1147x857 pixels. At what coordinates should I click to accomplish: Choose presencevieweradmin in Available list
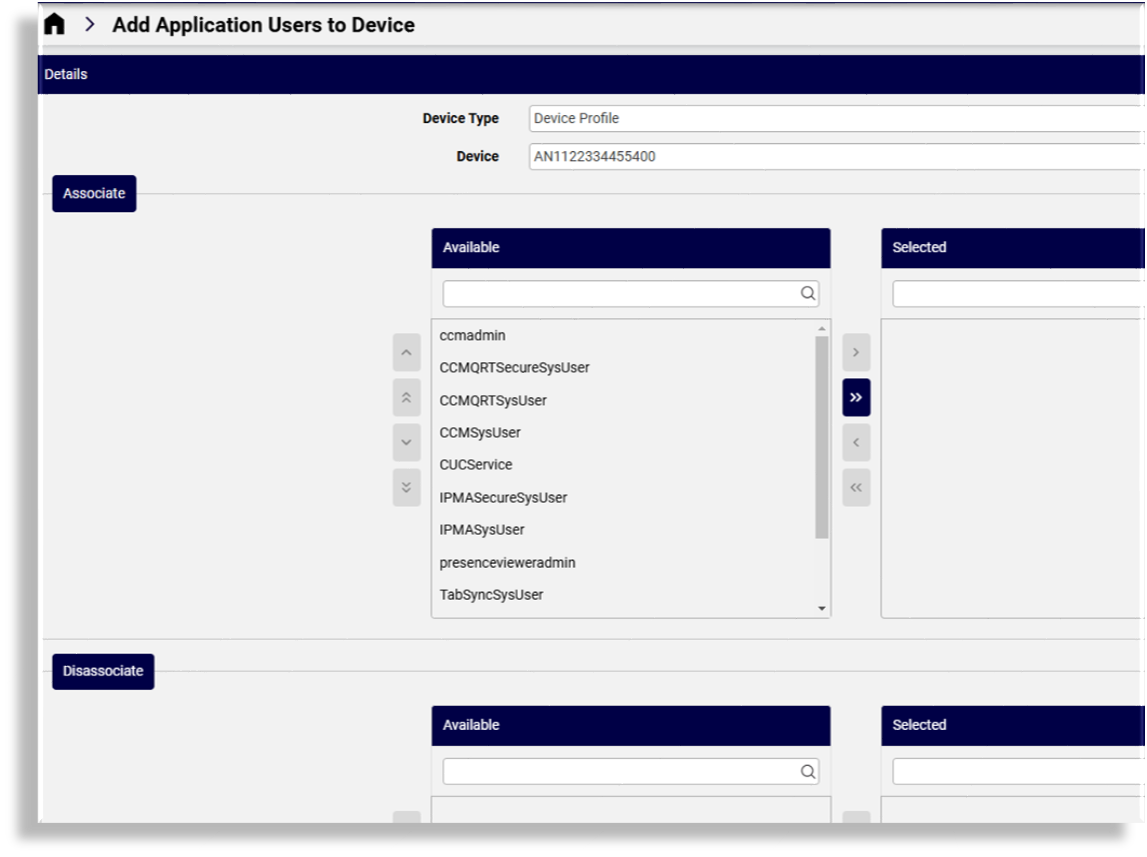pyautogui.click(x=507, y=563)
